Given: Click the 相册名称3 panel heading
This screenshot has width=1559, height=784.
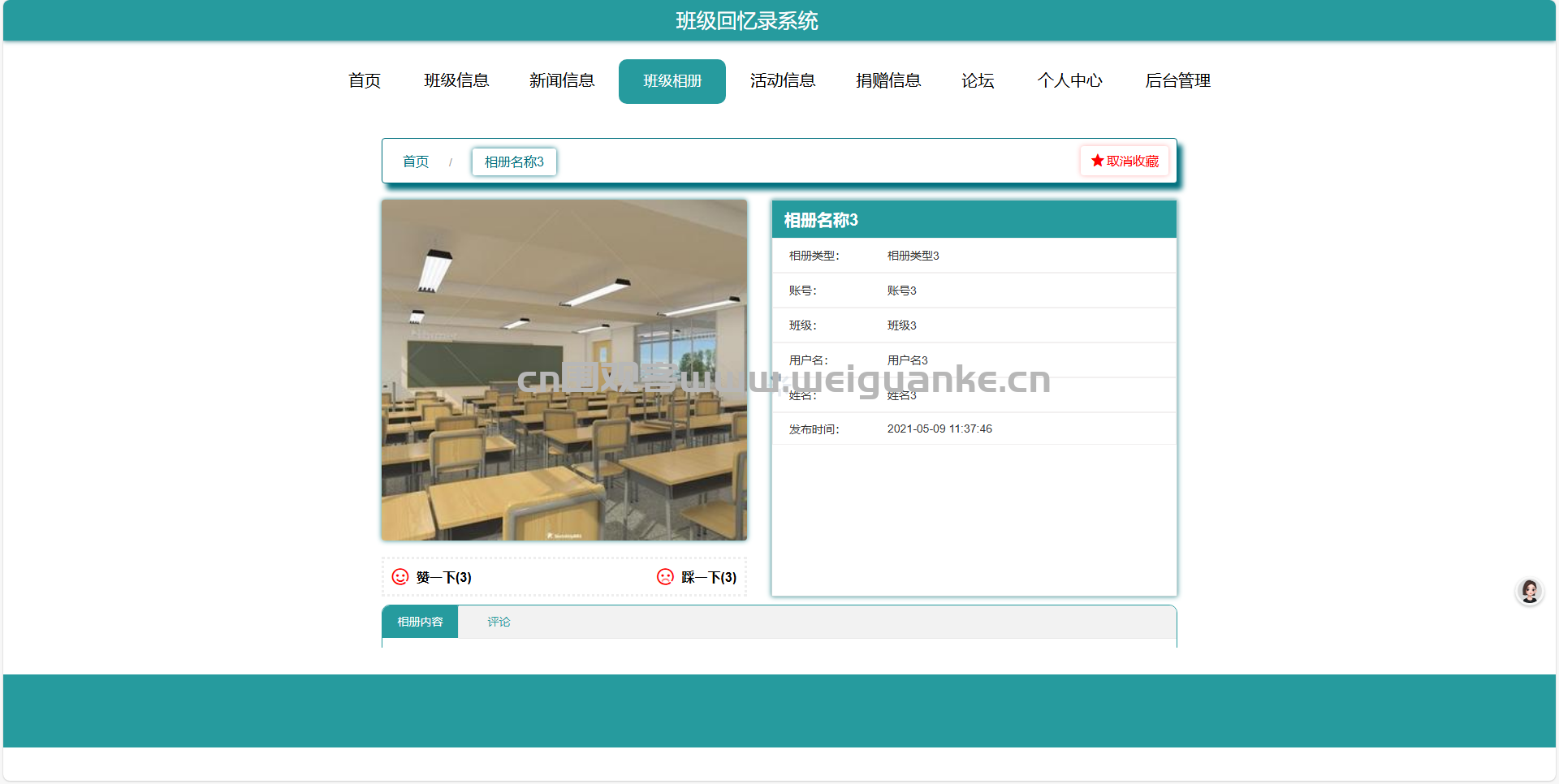Looking at the screenshot, I should 821,220.
